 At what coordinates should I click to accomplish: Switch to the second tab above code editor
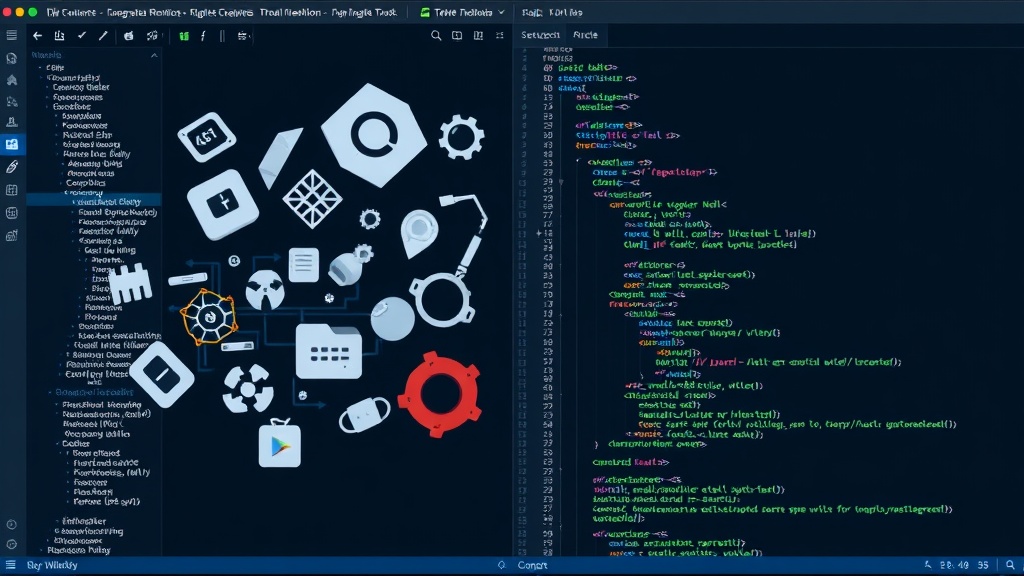tap(585, 35)
